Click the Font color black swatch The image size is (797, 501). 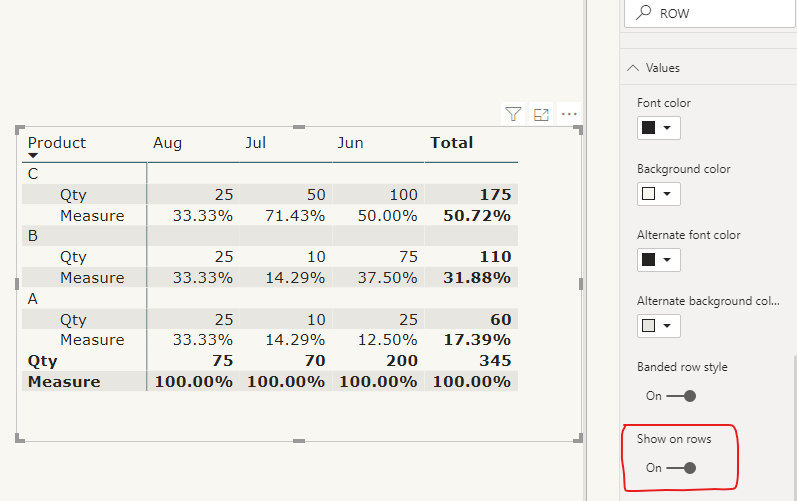point(649,128)
